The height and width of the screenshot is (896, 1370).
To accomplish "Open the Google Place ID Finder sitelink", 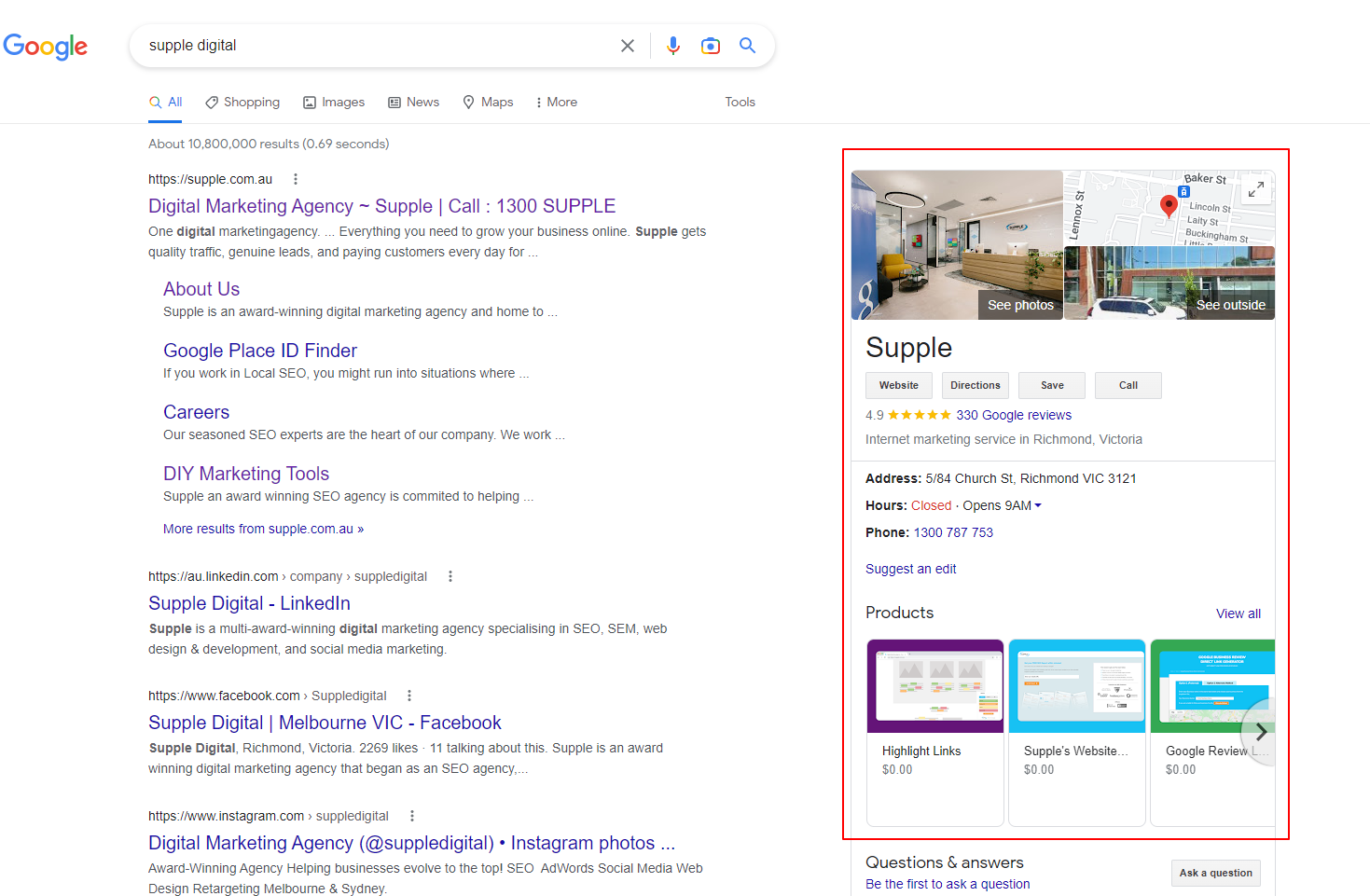I will tap(260, 351).
